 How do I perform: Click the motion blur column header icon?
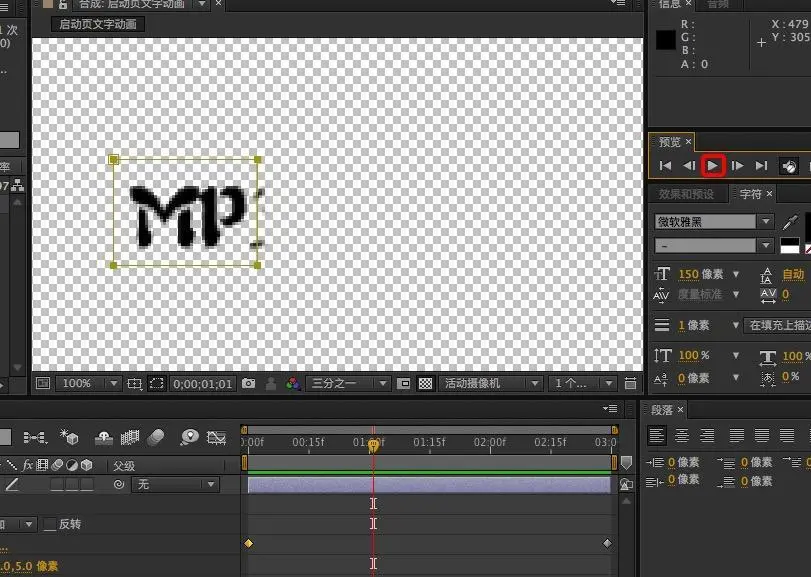coord(57,465)
